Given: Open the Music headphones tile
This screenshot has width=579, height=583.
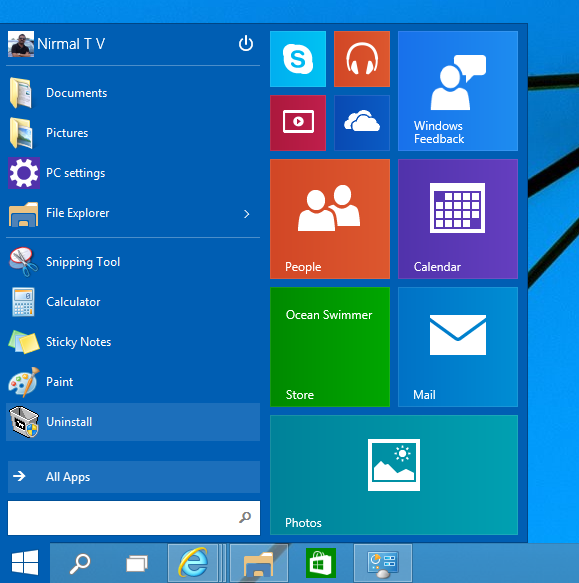Looking at the screenshot, I should (362, 59).
